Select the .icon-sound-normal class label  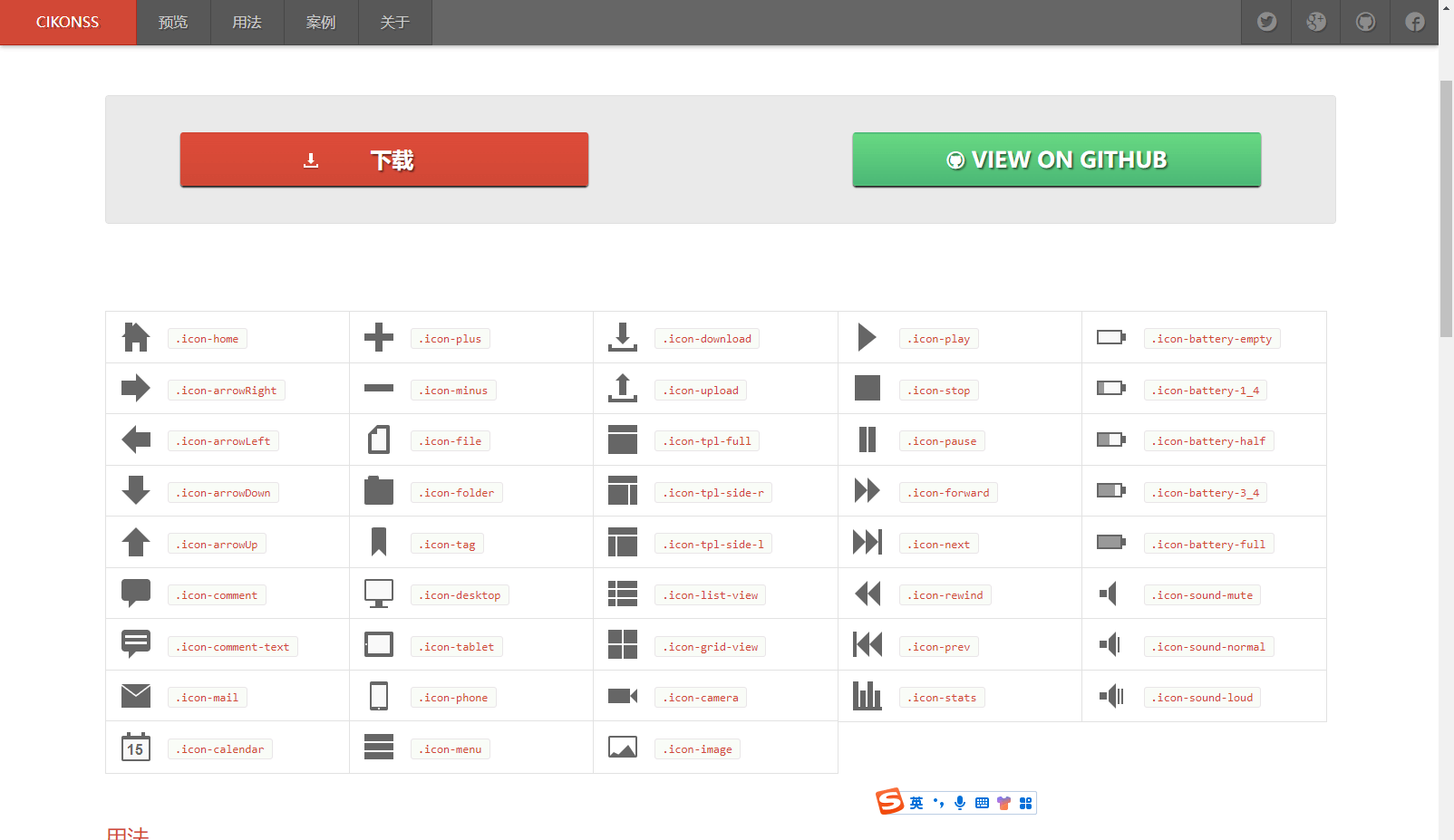tap(1209, 647)
